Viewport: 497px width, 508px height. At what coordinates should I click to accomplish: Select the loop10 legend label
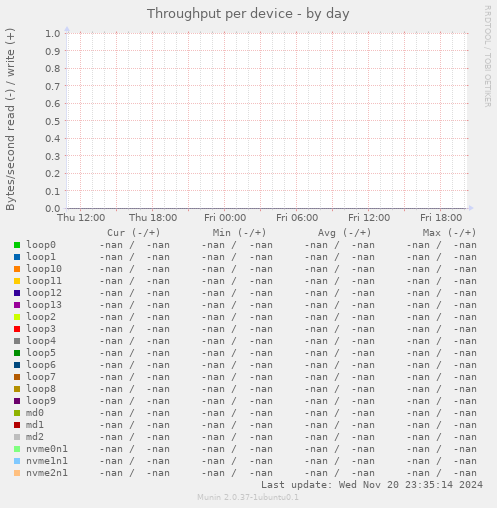tap(44, 269)
